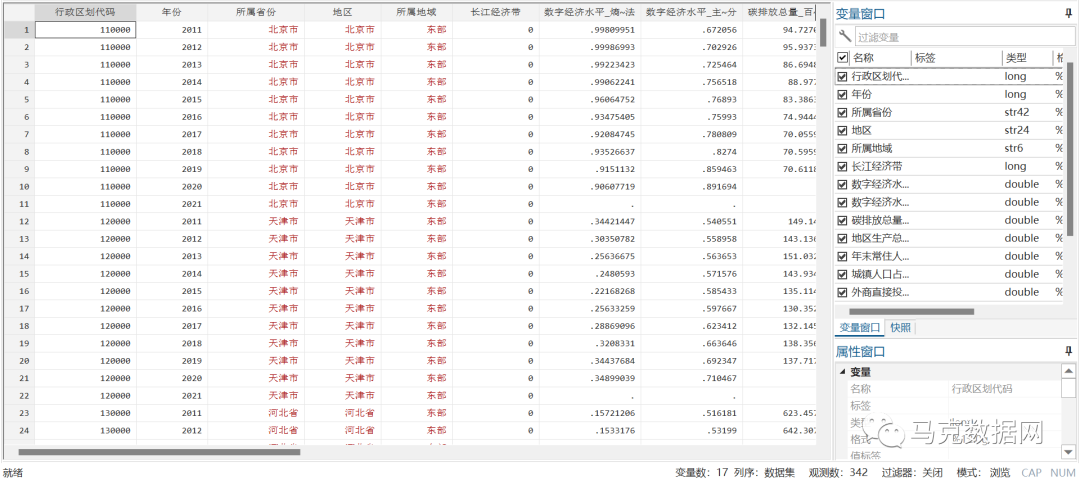Screen dimensions: 1080x480
Task: Select the 所属地域 data column header
Action: 417,12
